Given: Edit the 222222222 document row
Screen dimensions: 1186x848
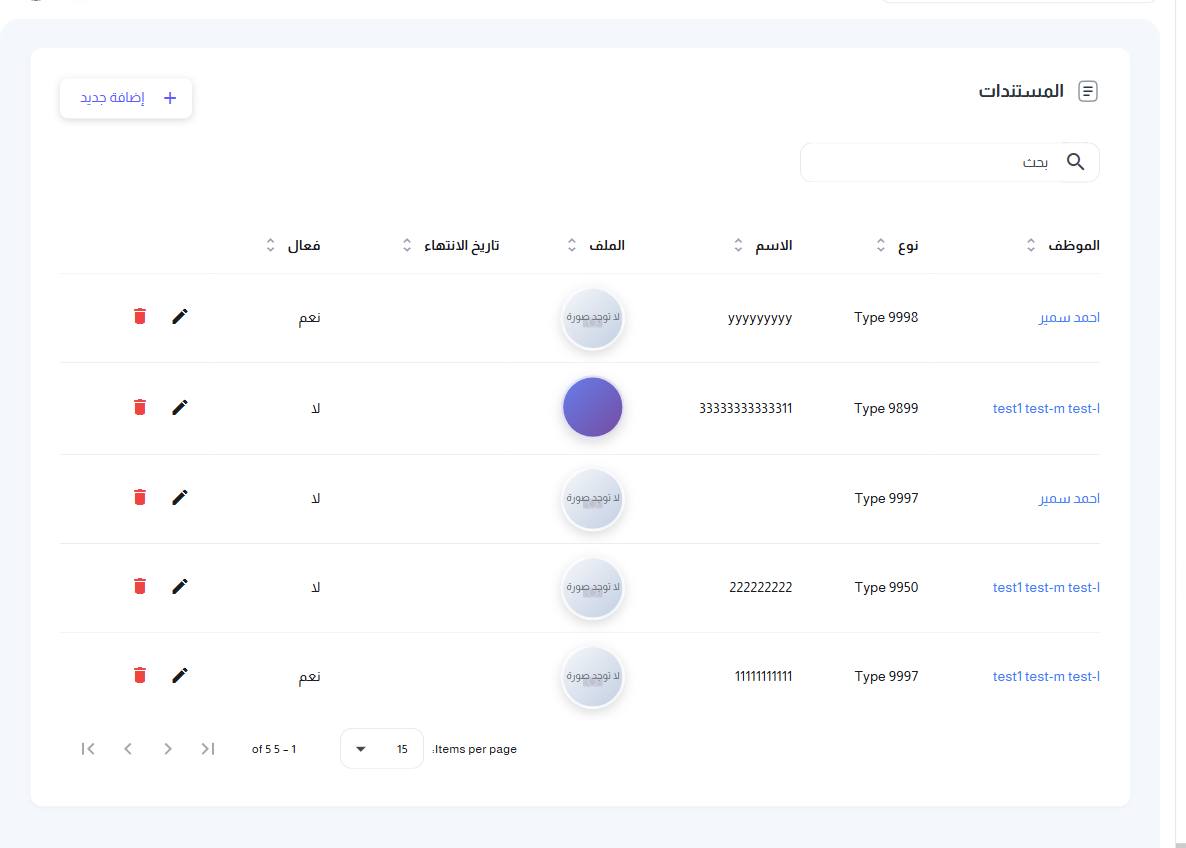Looking at the screenshot, I should pos(179,586).
